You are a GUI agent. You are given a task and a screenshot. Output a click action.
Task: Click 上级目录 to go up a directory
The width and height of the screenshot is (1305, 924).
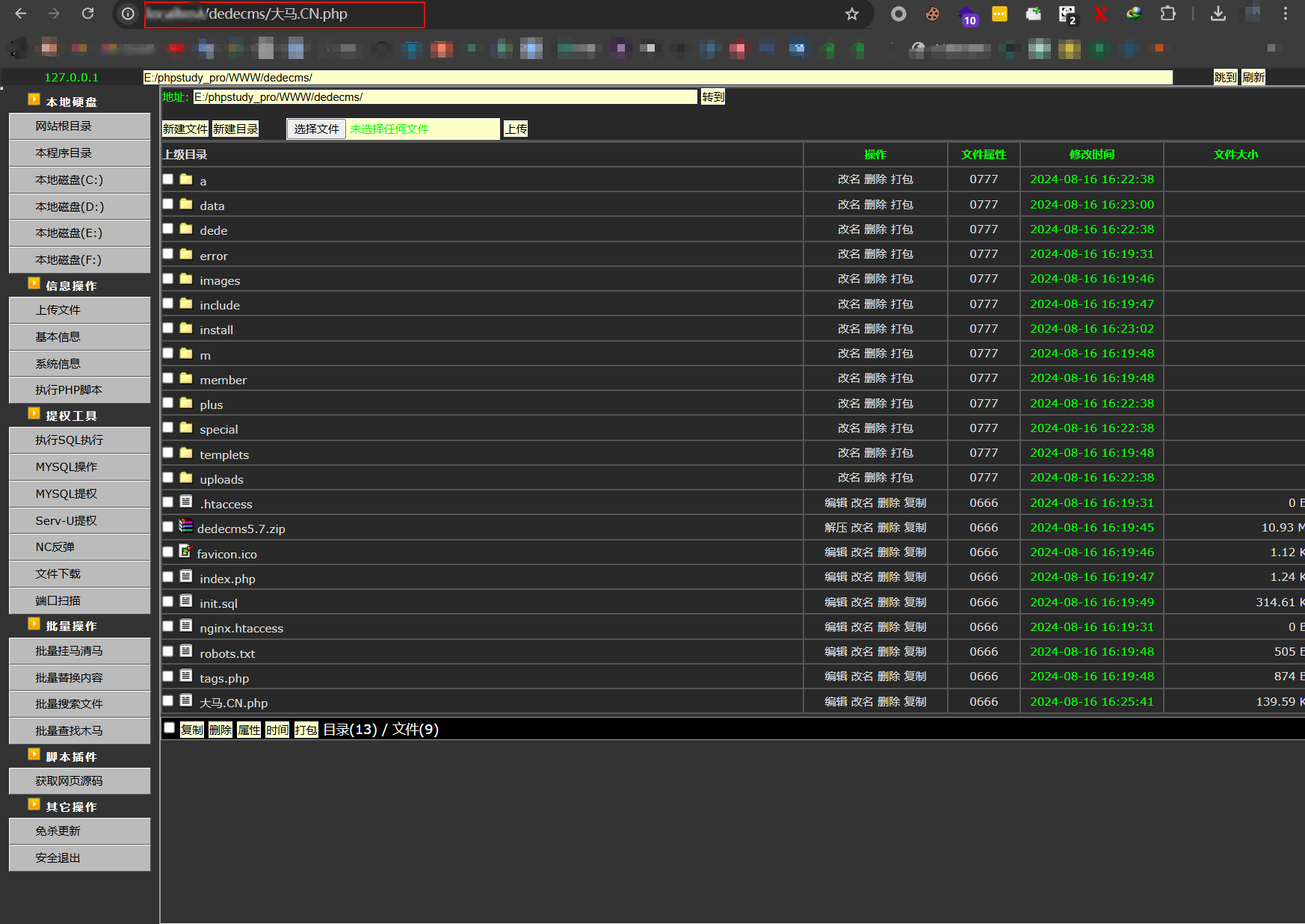(185, 155)
